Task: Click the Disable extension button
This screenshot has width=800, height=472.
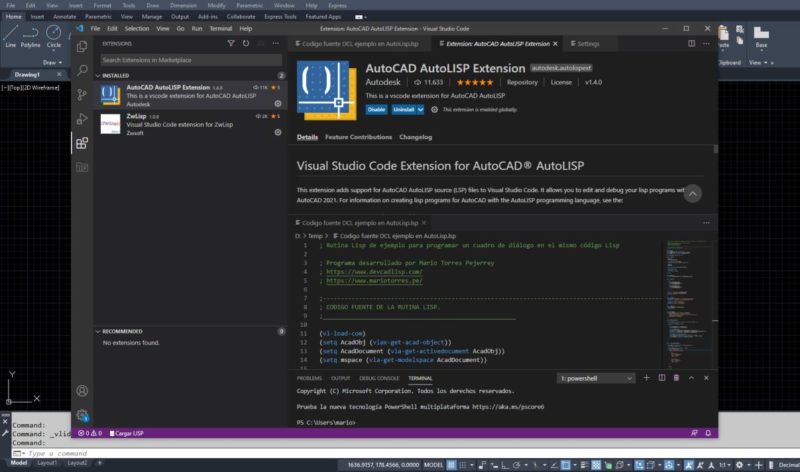Action: click(x=376, y=109)
